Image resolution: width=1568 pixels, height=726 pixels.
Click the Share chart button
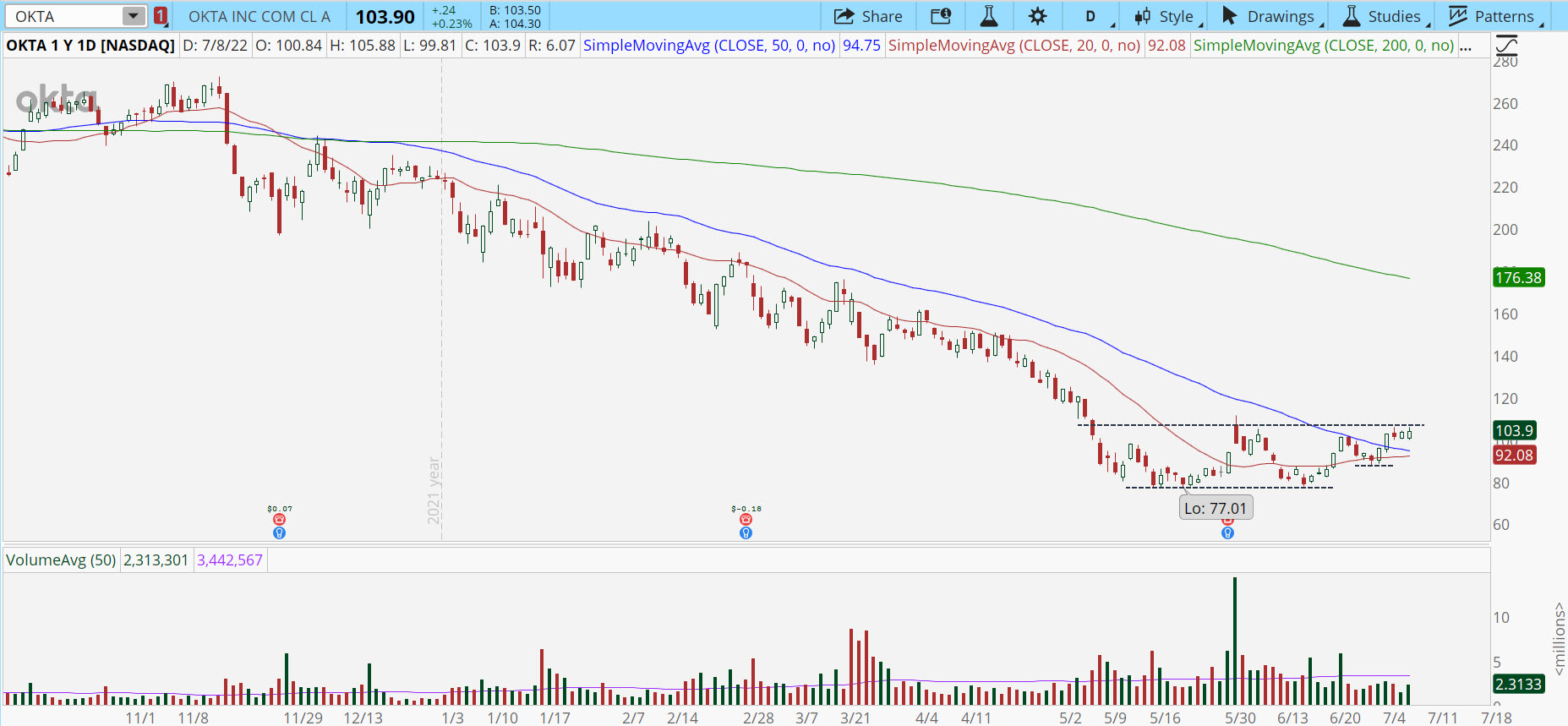click(868, 16)
